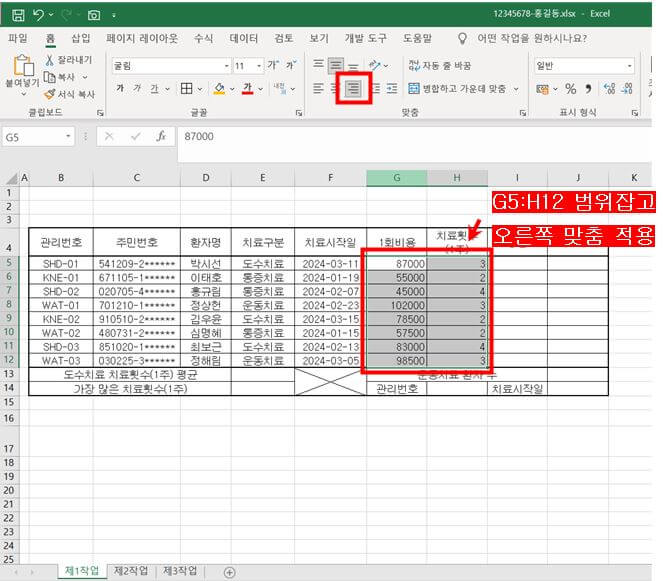Apply cell borders icon
This screenshot has height=581, width=663.
186,88
